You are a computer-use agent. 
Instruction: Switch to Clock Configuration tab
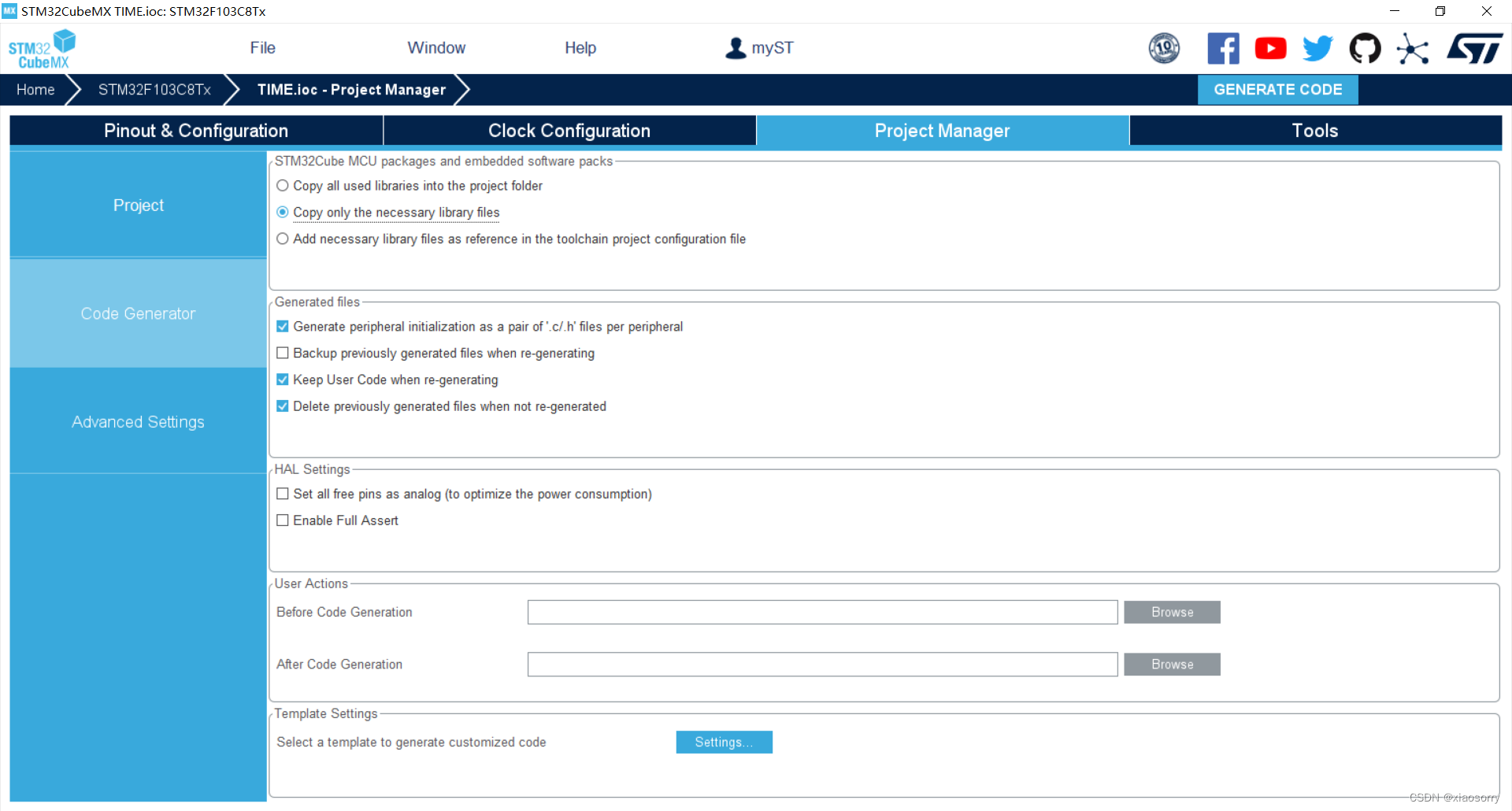(569, 131)
